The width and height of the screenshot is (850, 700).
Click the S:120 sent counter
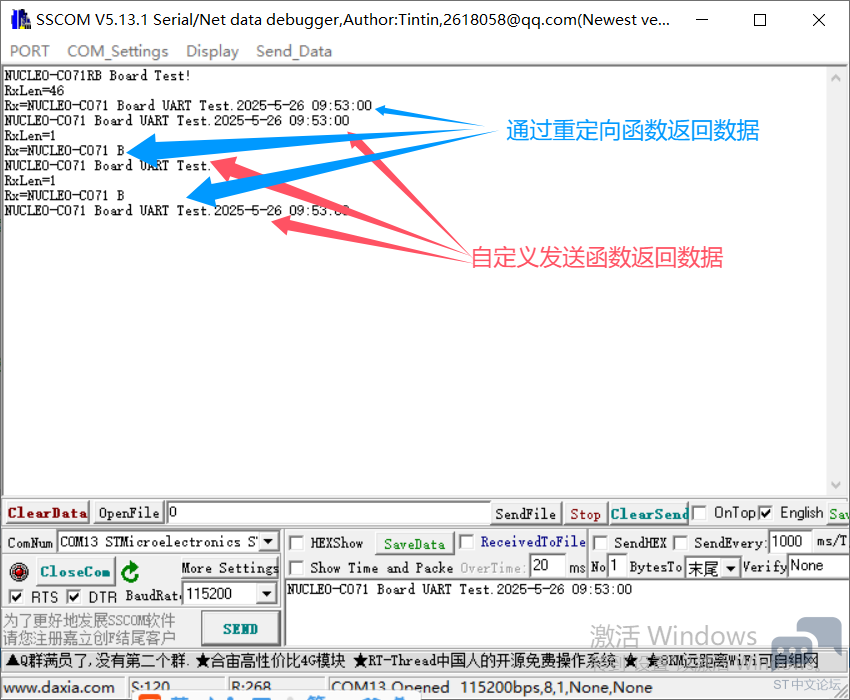(150, 688)
